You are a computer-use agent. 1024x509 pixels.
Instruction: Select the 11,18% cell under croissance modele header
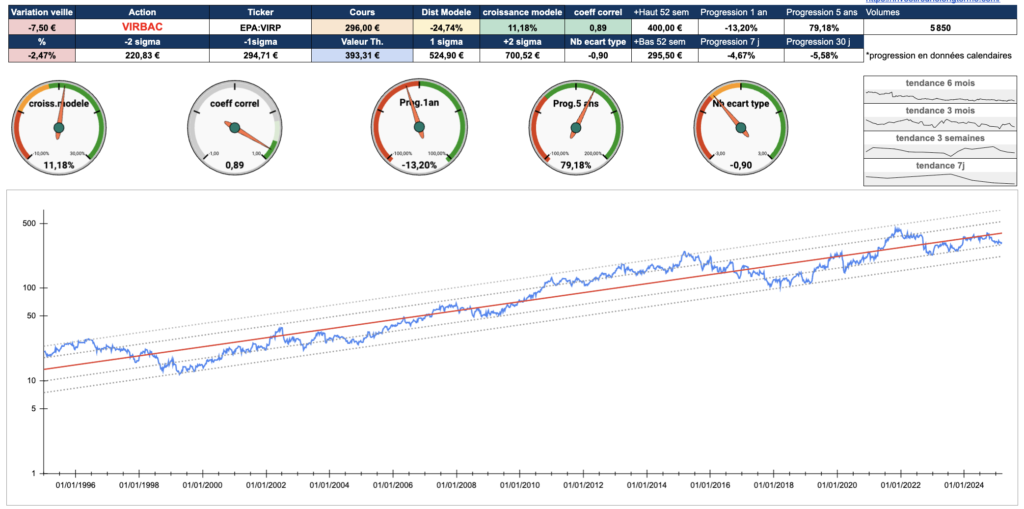pyautogui.click(x=521, y=27)
